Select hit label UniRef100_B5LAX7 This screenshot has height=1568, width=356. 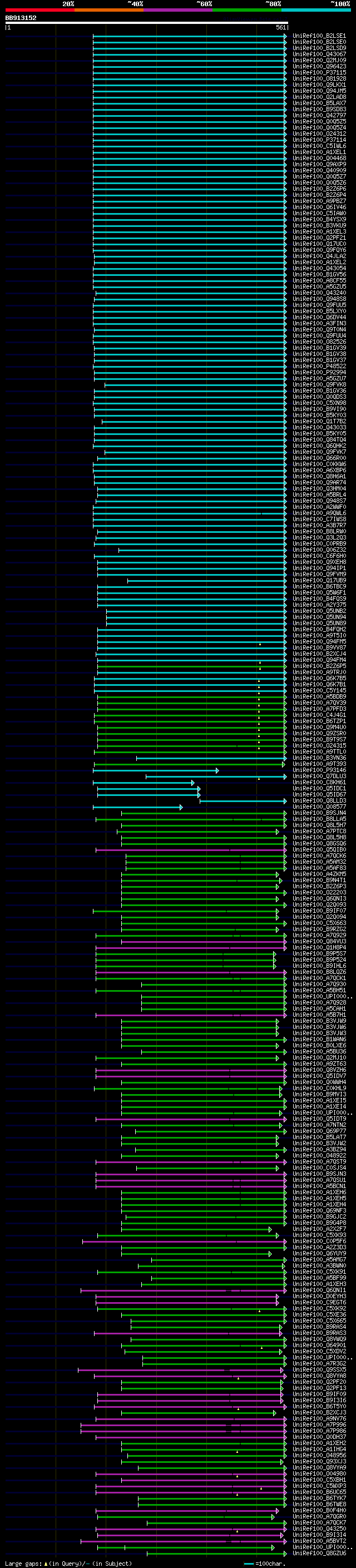click(x=319, y=103)
